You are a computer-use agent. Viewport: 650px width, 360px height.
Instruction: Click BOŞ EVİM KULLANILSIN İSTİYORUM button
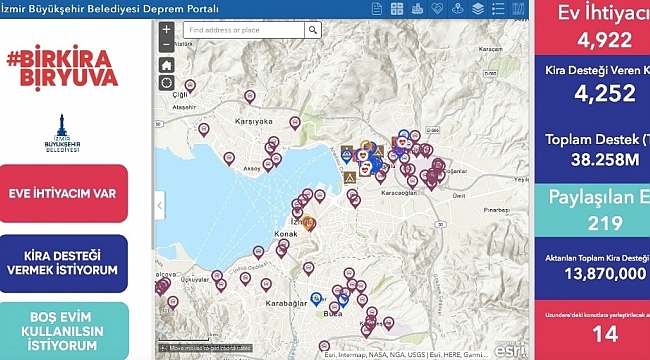[x=63, y=331]
